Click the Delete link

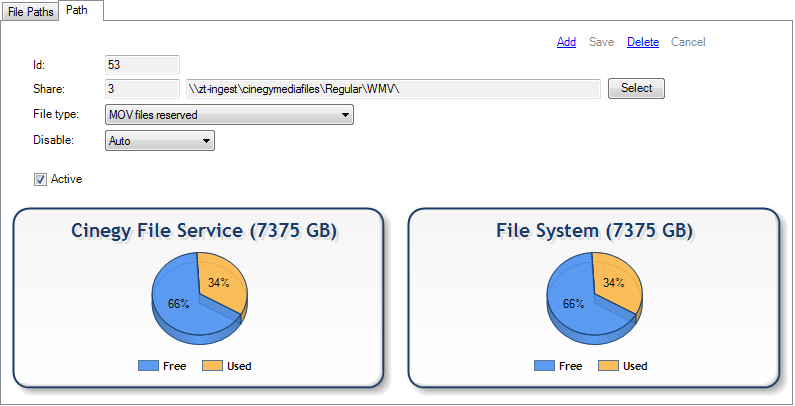point(643,42)
